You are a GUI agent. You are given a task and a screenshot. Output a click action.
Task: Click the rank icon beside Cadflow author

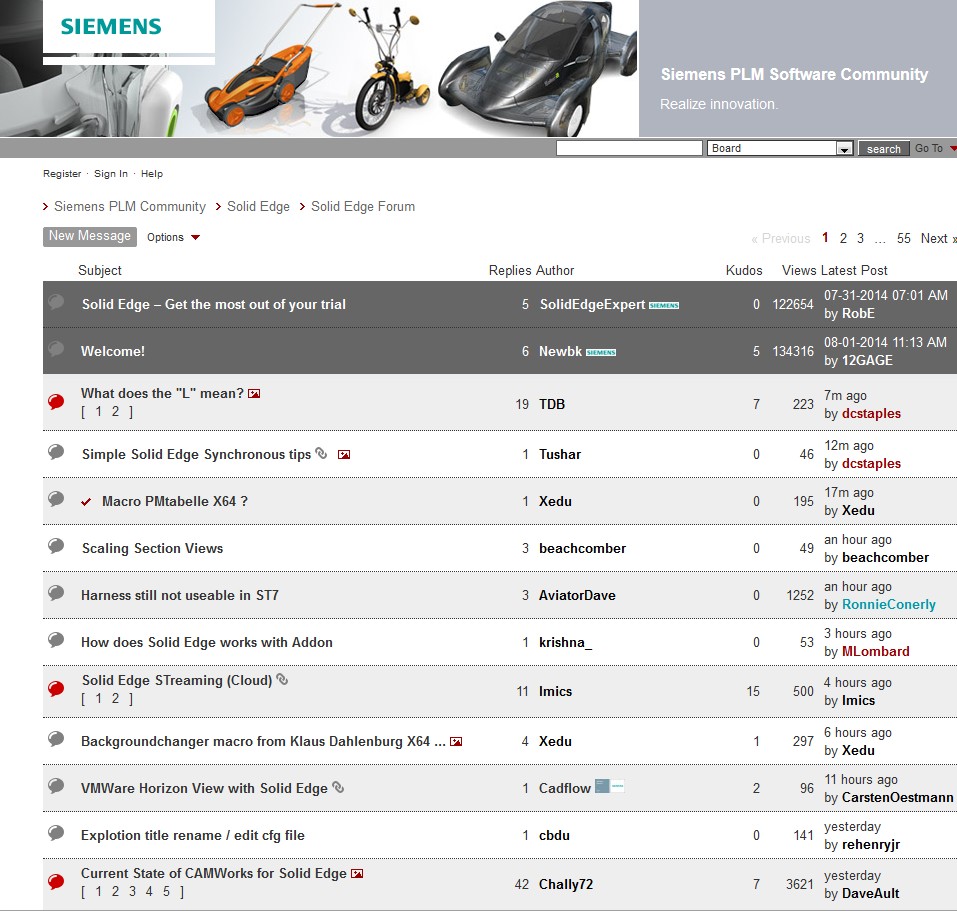pos(609,787)
